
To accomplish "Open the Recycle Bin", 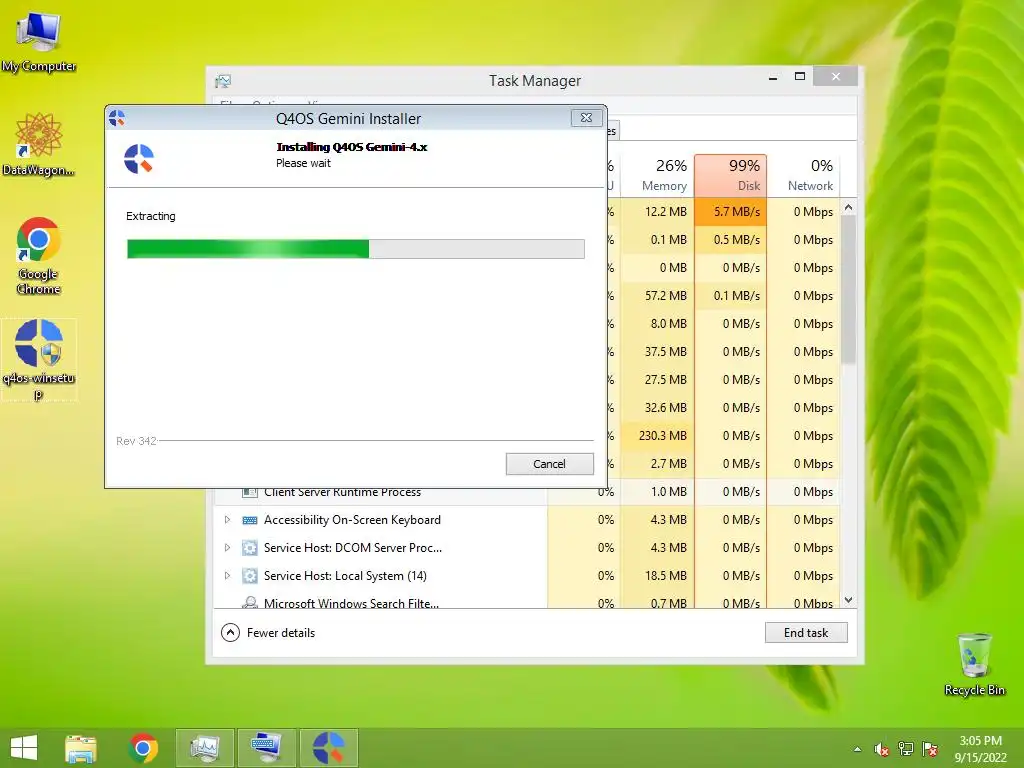I will click(974, 664).
